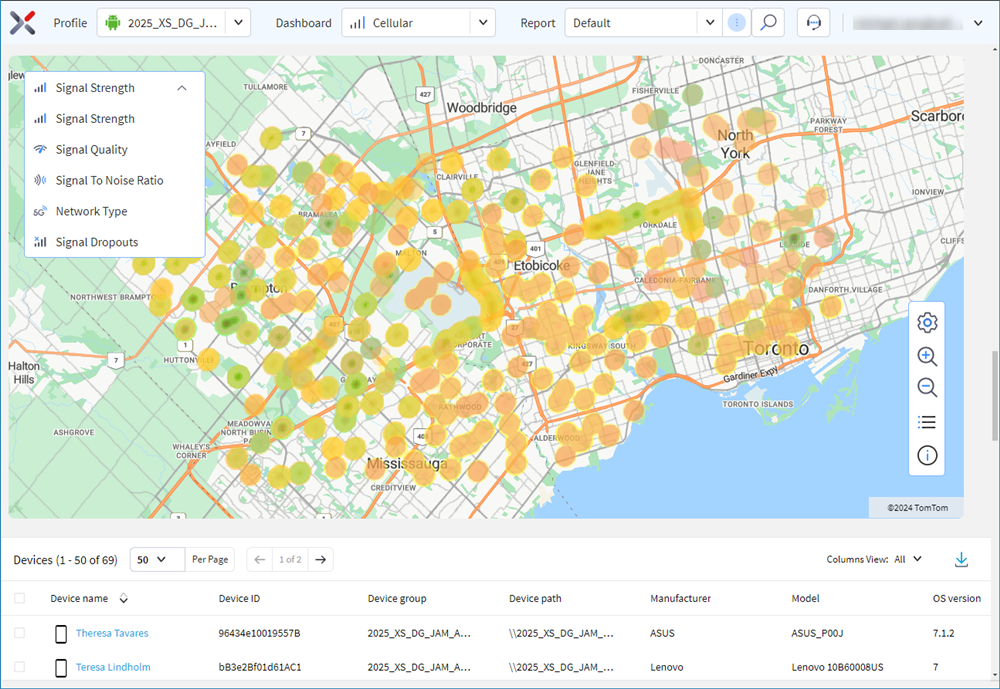Zoom out on the map
1000x689 pixels.
[927, 388]
